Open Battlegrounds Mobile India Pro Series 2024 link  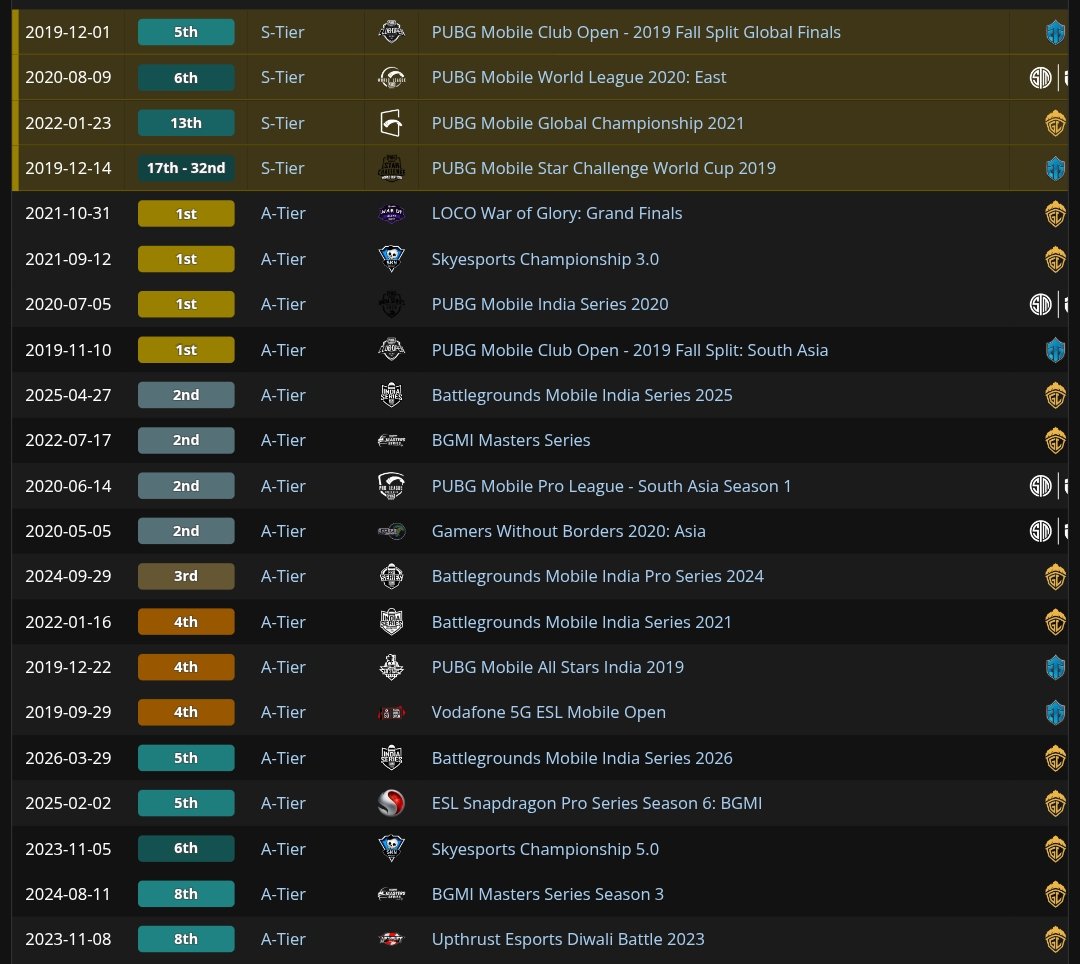click(597, 576)
